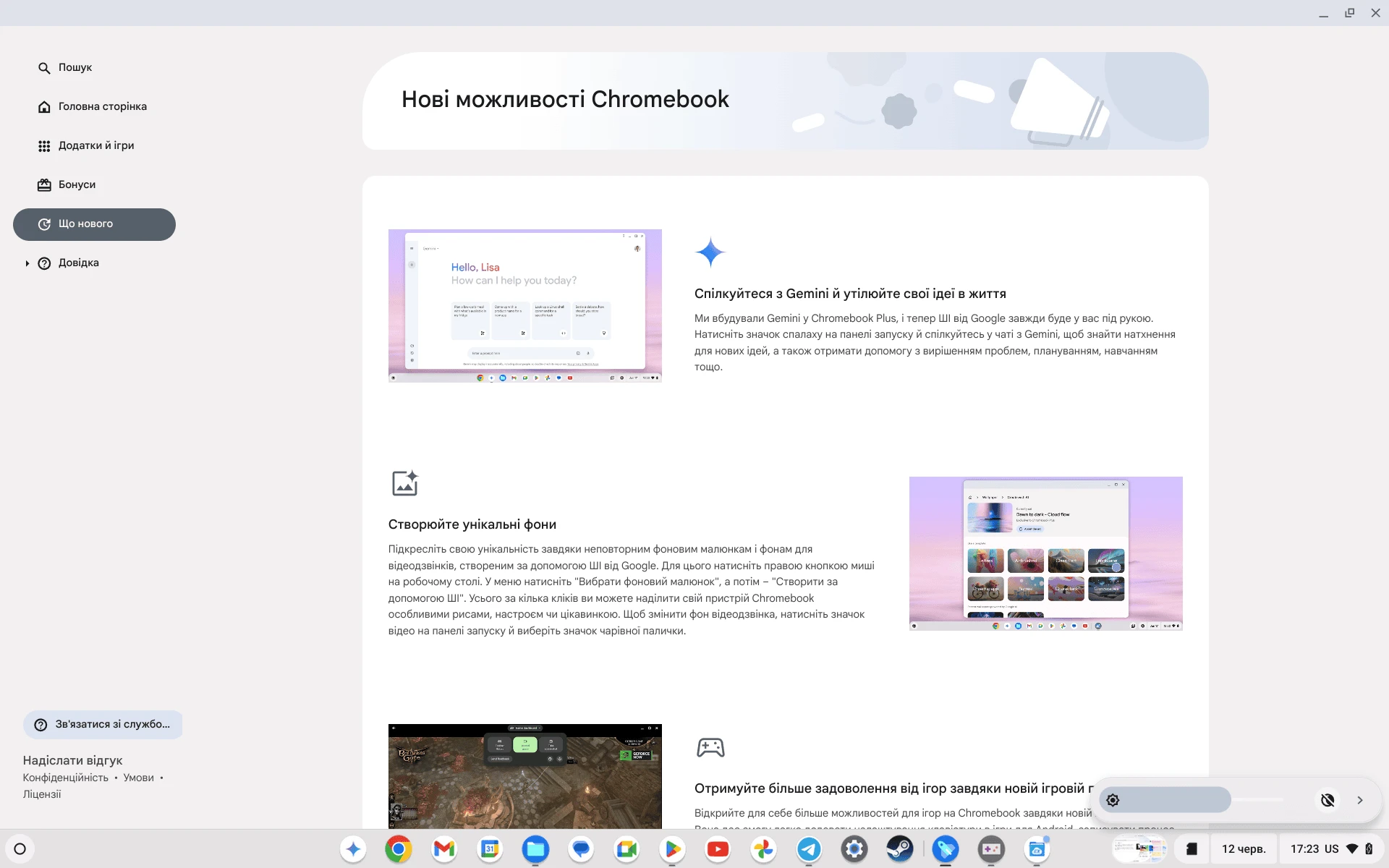Switch to the Explore rocket app on shelf
This screenshot has width=1389, height=868.
(x=946, y=849)
